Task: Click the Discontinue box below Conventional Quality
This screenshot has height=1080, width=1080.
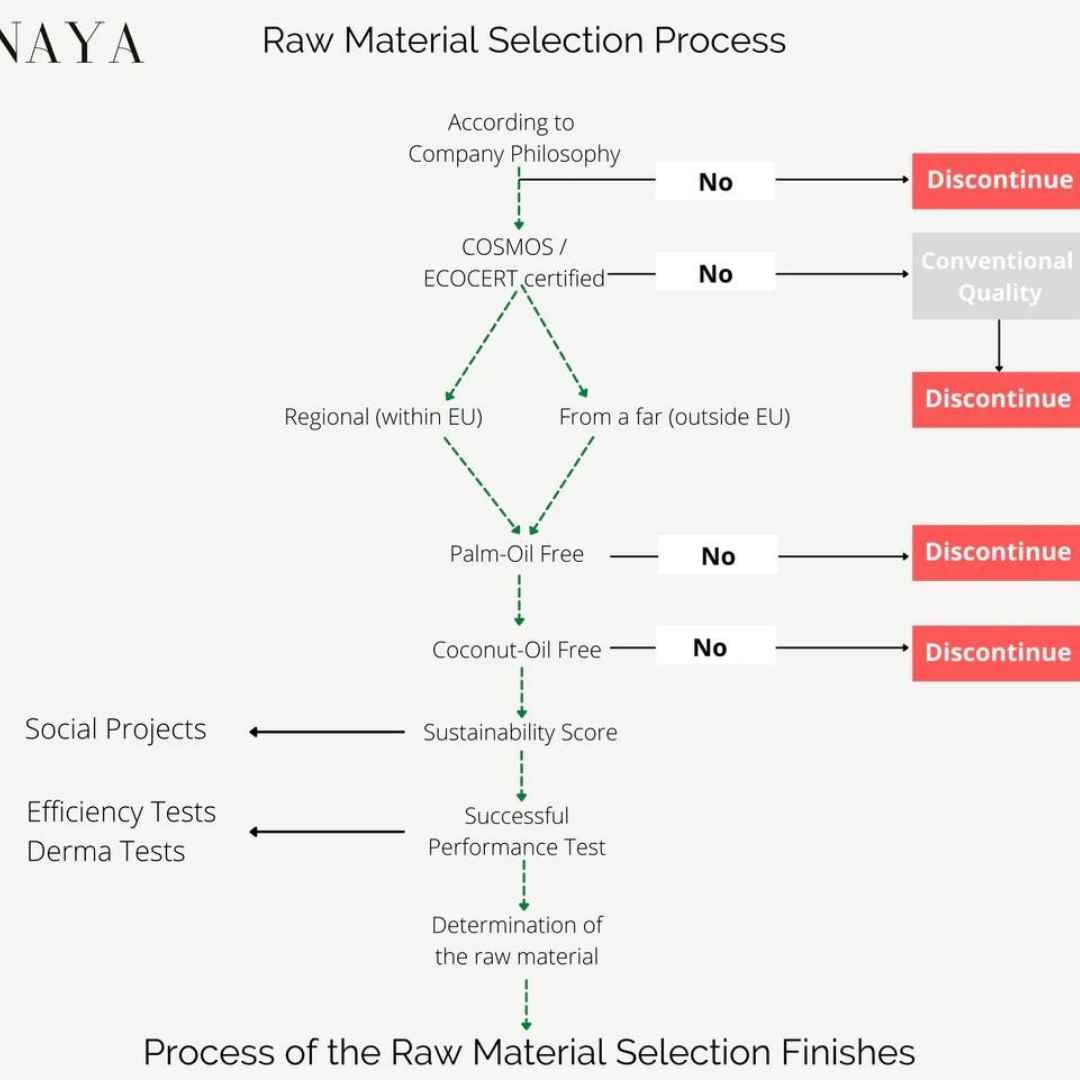Action: (996, 399)
